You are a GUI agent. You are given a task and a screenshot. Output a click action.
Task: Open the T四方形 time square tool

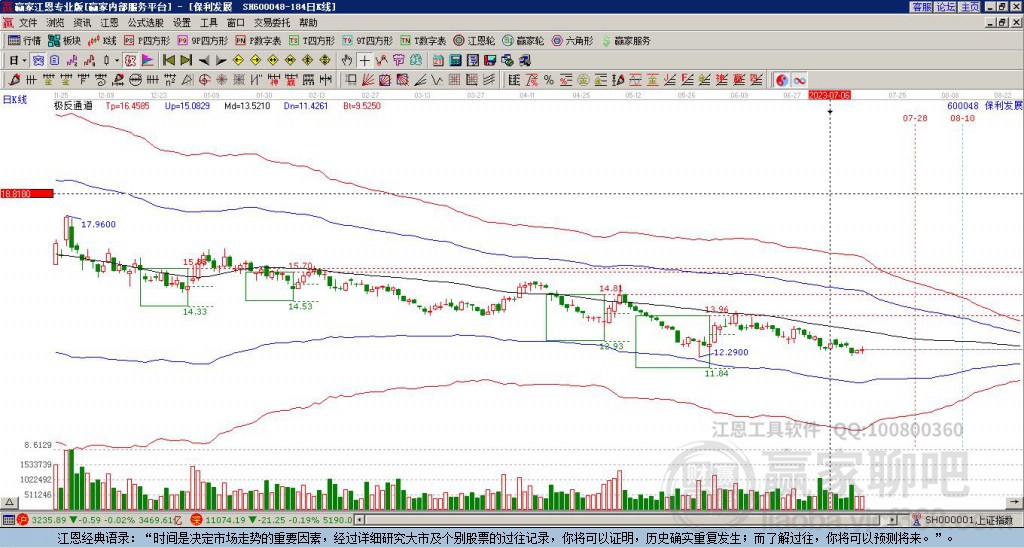[312, 40]
